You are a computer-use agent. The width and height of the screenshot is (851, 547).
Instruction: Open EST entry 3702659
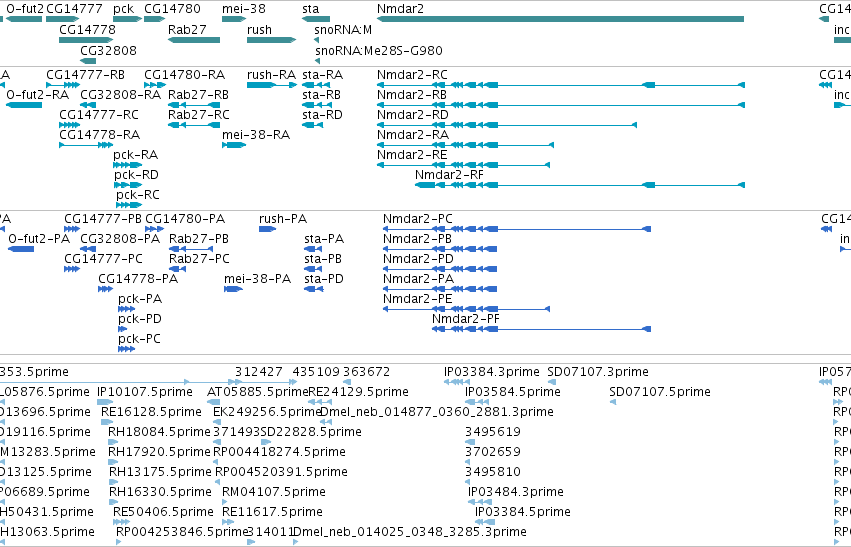click(x=493, y=451)
